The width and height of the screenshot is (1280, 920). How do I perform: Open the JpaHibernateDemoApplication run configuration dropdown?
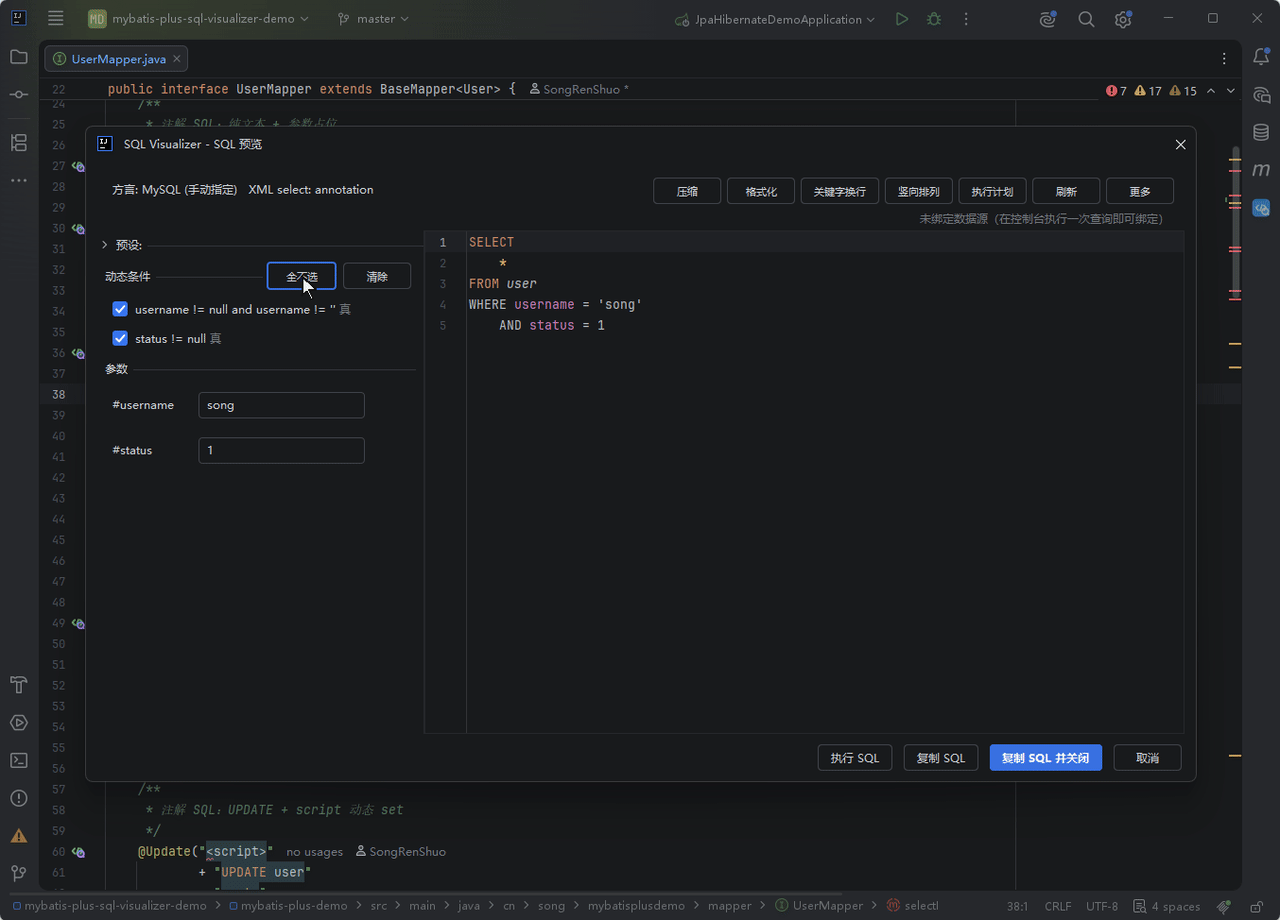point(775,19)
